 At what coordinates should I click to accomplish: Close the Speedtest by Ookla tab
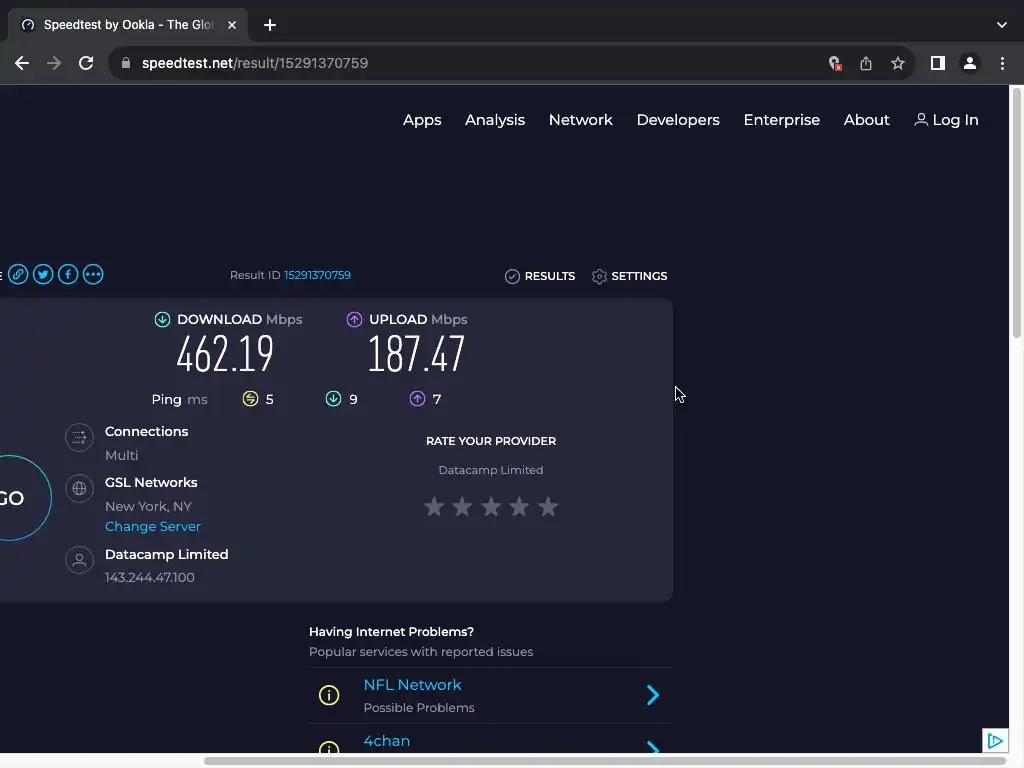(232, 25)
